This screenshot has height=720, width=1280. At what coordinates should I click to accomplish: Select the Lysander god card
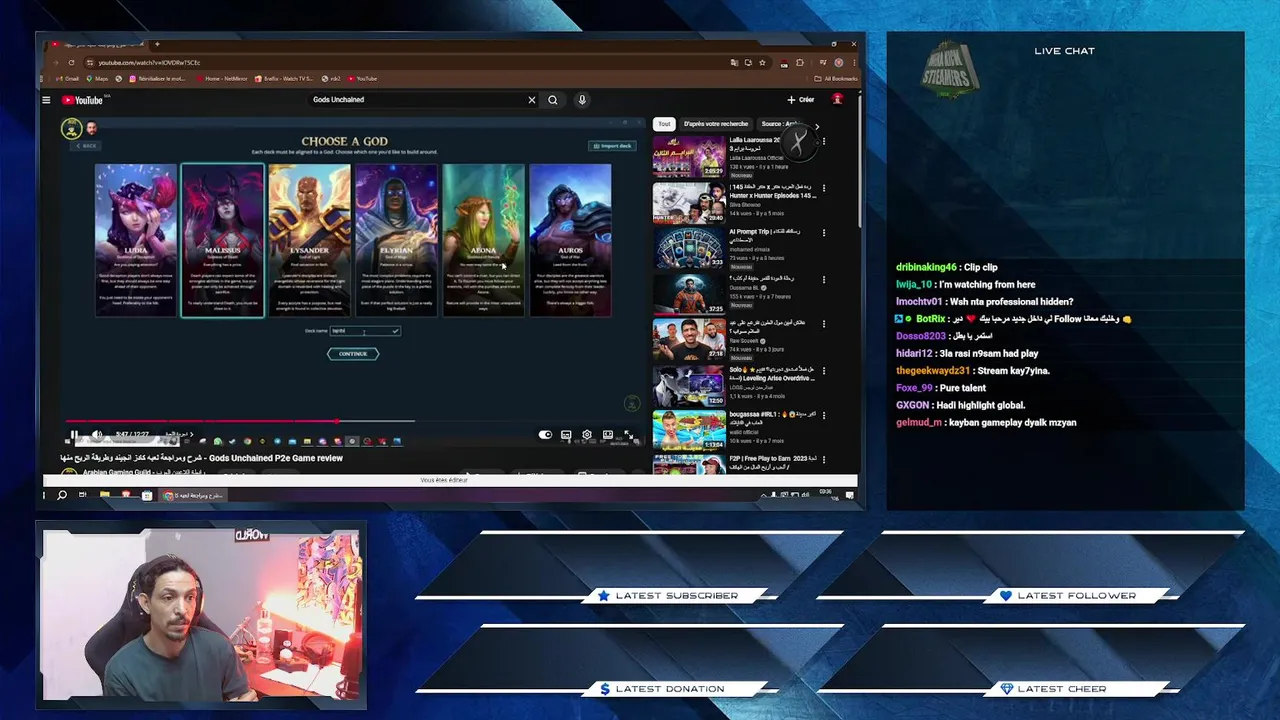click(309, 240)
